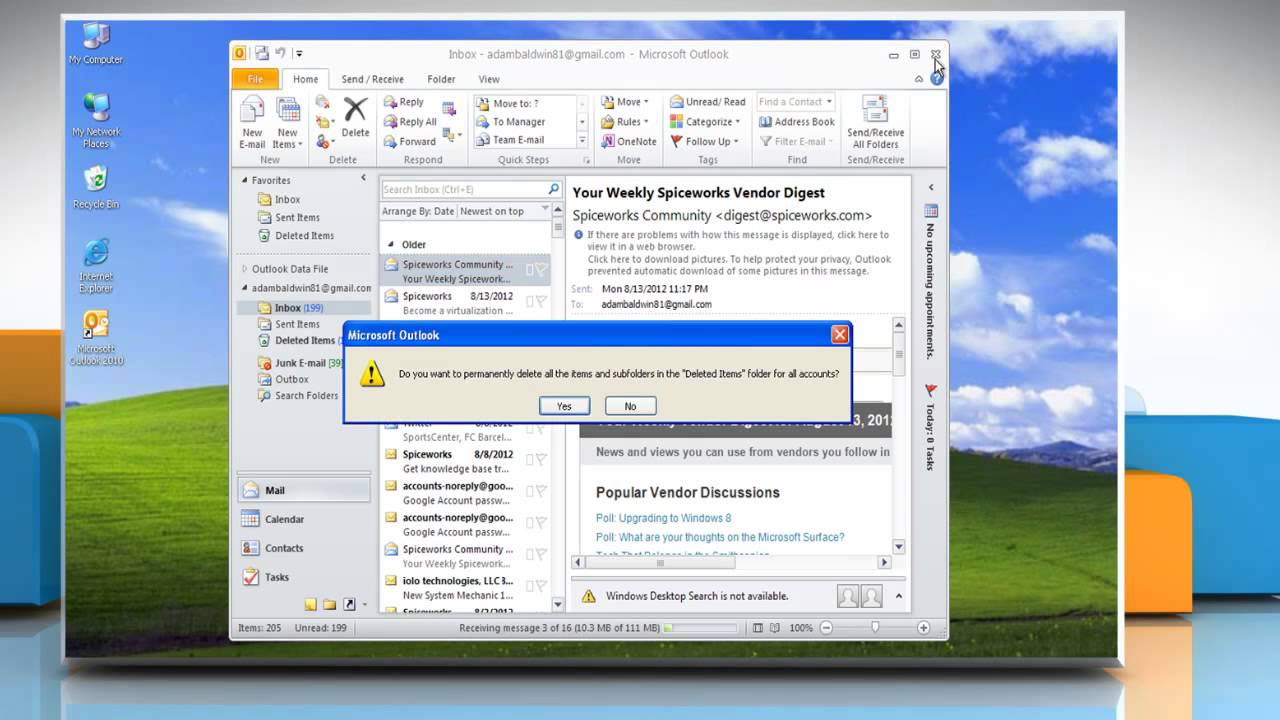This screenshot has width=1280, height=720.
Task: Expand the To-Do Bar with the arrow
Action: [931, 187]
